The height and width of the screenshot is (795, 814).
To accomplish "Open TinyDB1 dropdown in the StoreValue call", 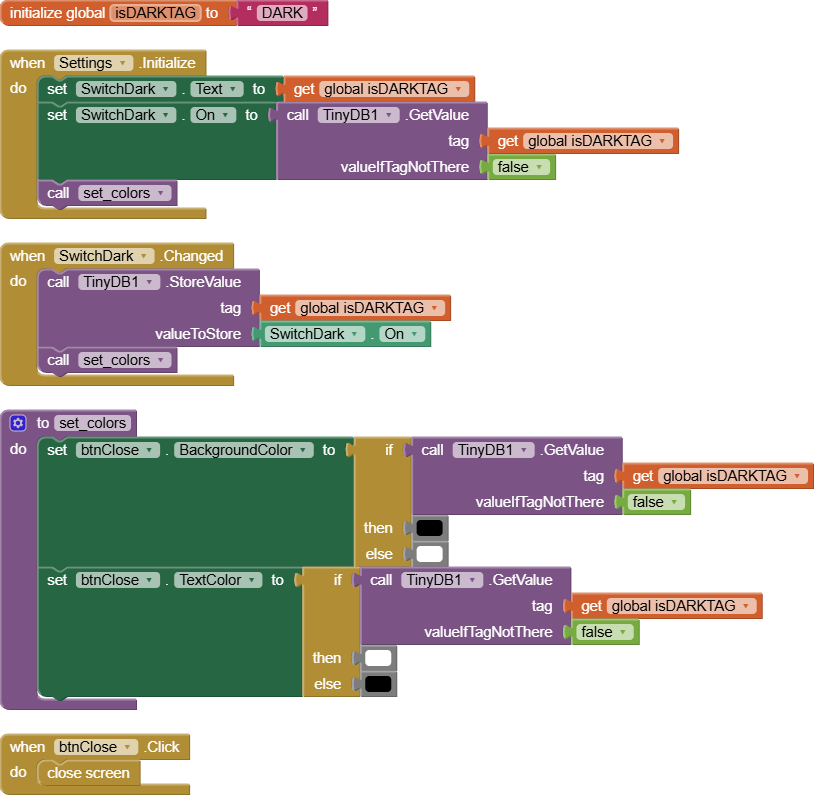I will (119, 282).
